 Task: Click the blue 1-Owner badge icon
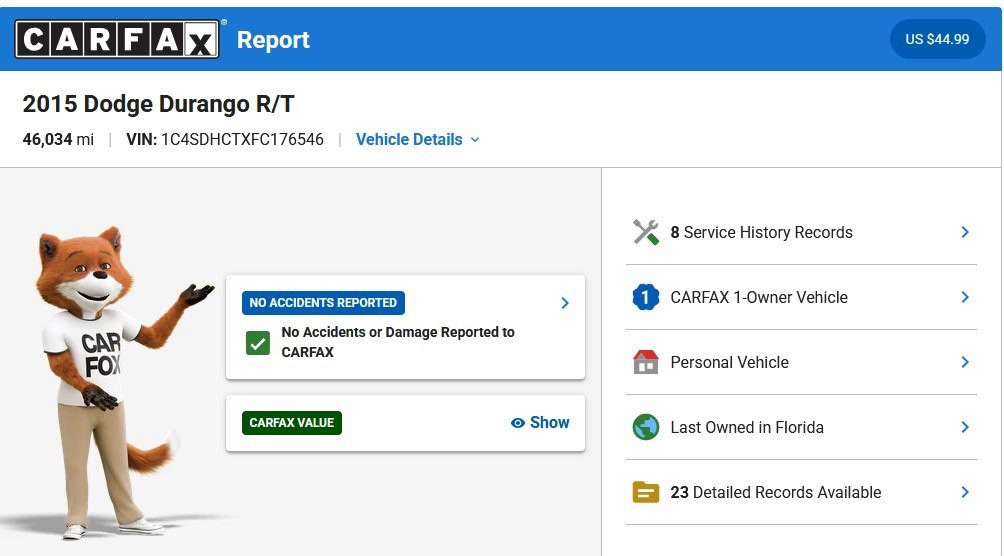click(x=645, y=297)
